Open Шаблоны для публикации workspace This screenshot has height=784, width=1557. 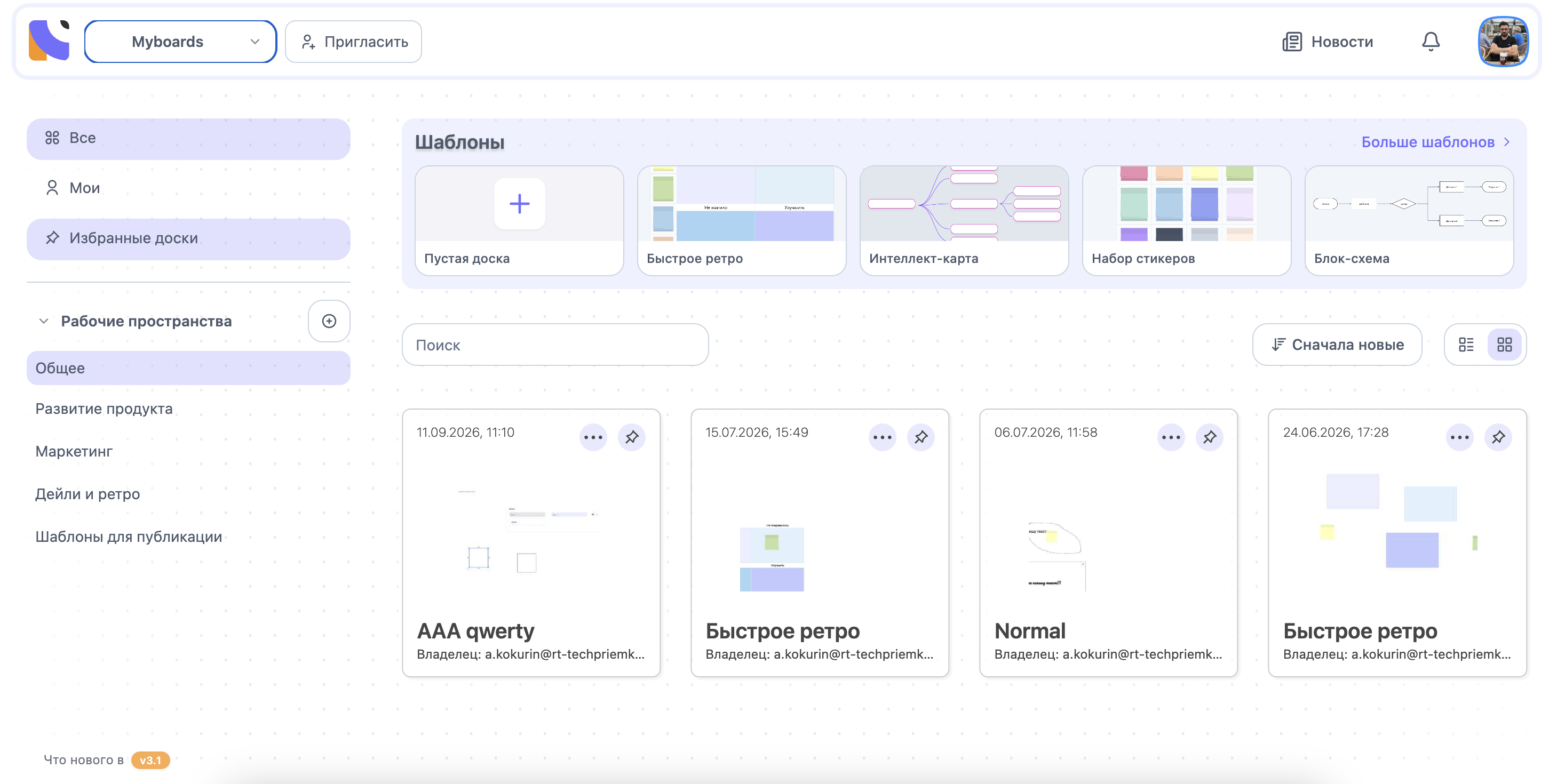click(129, 537)
